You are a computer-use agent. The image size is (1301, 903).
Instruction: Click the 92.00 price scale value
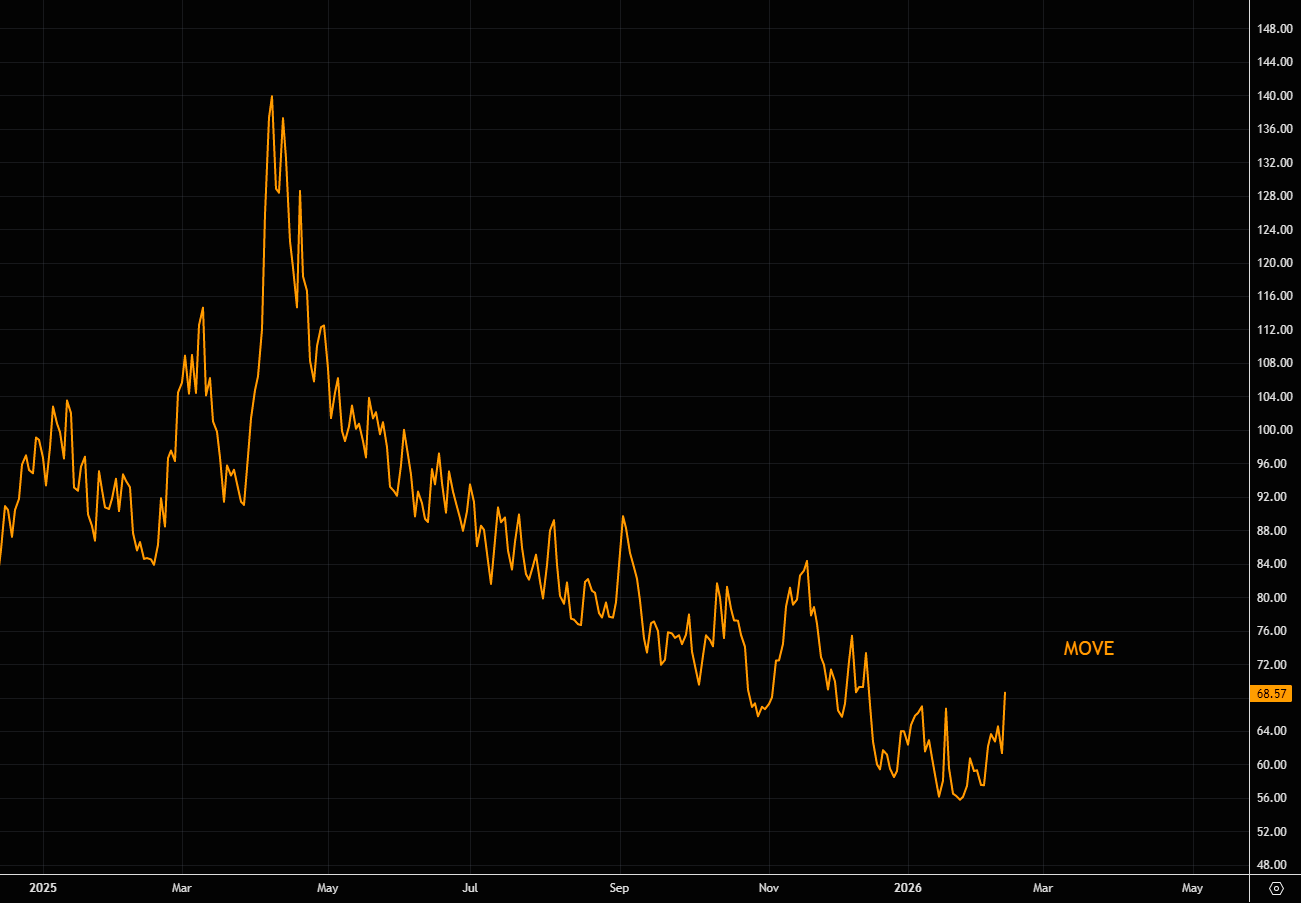(x=1276, y=497)
